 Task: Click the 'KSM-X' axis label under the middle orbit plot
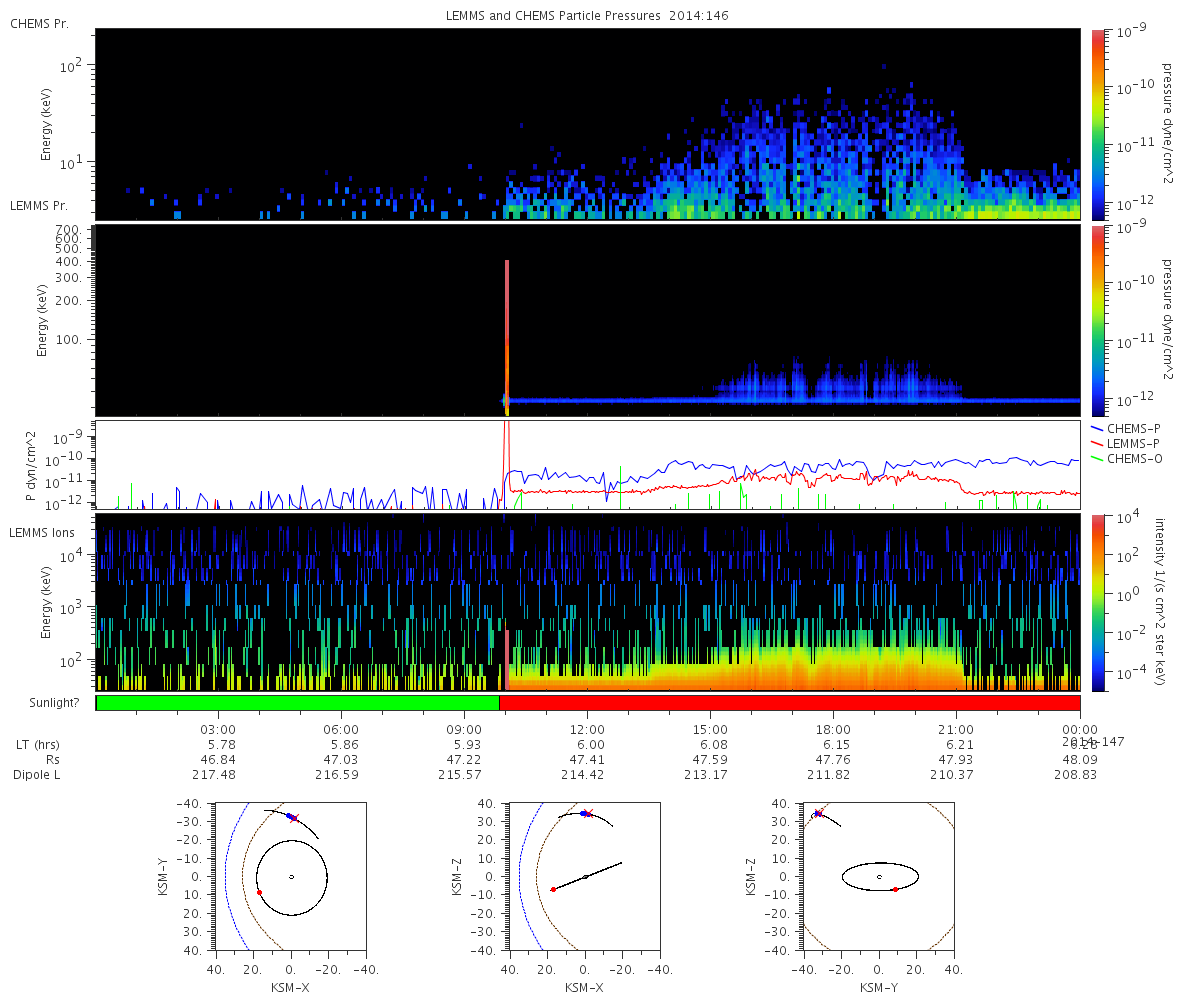585,987
